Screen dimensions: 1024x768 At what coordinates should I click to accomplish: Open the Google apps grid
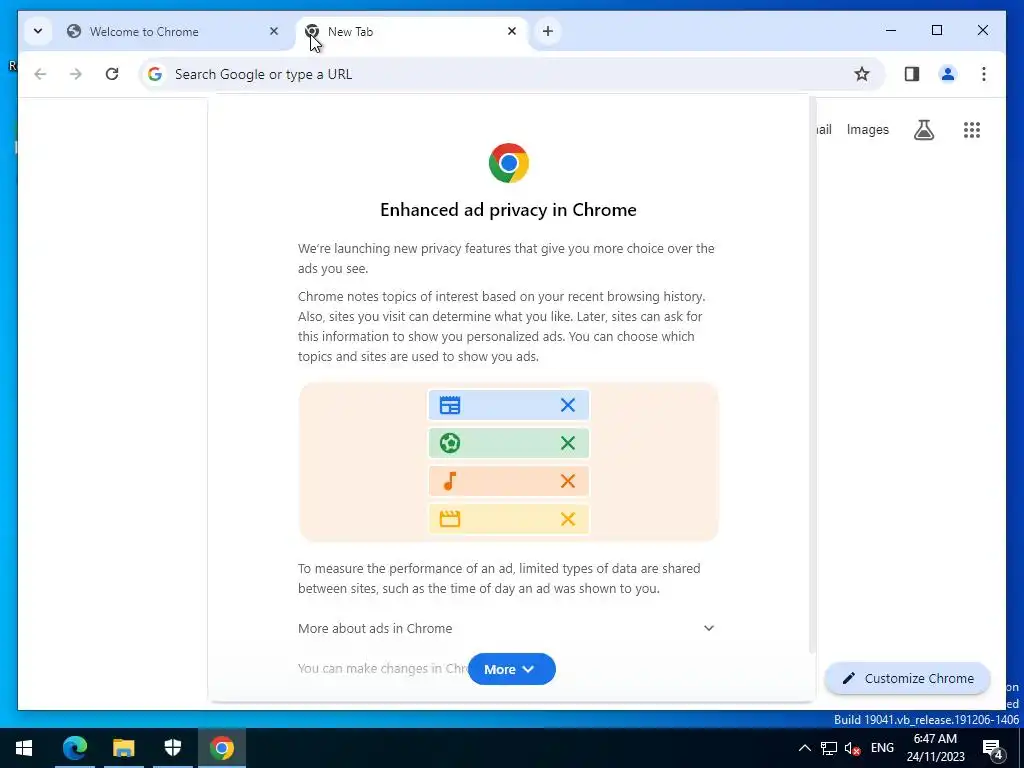972,130
